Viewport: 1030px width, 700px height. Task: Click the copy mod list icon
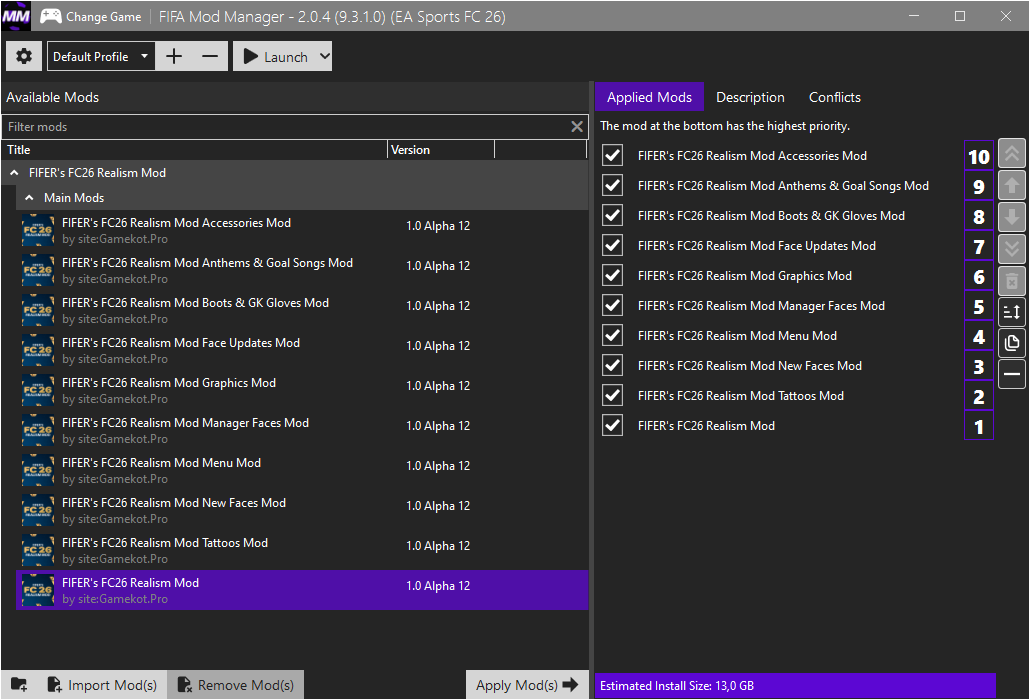1011,343
